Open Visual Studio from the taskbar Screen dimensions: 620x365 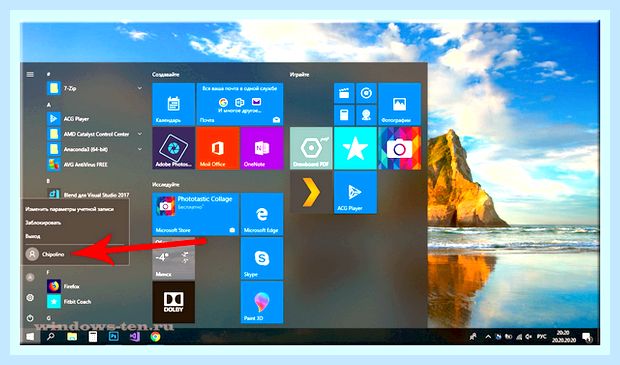(134, 337)
